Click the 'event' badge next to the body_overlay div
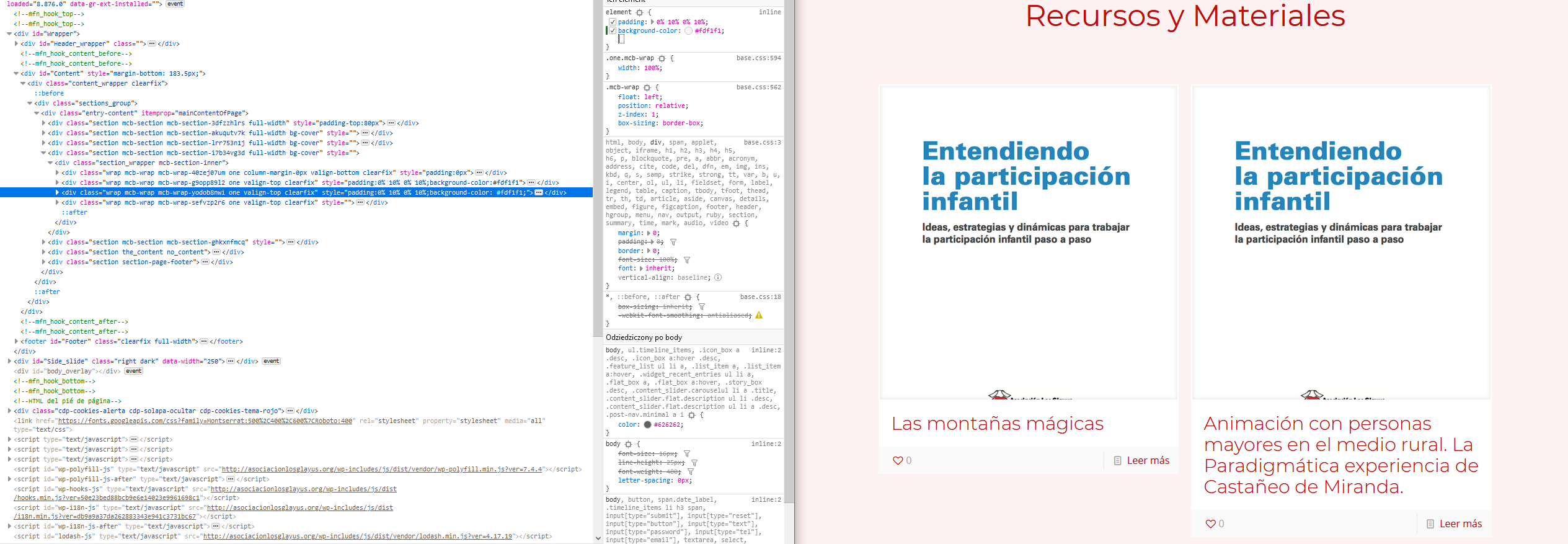The width and height of the screenshot is (1568, 544). [x=133, y=371]
